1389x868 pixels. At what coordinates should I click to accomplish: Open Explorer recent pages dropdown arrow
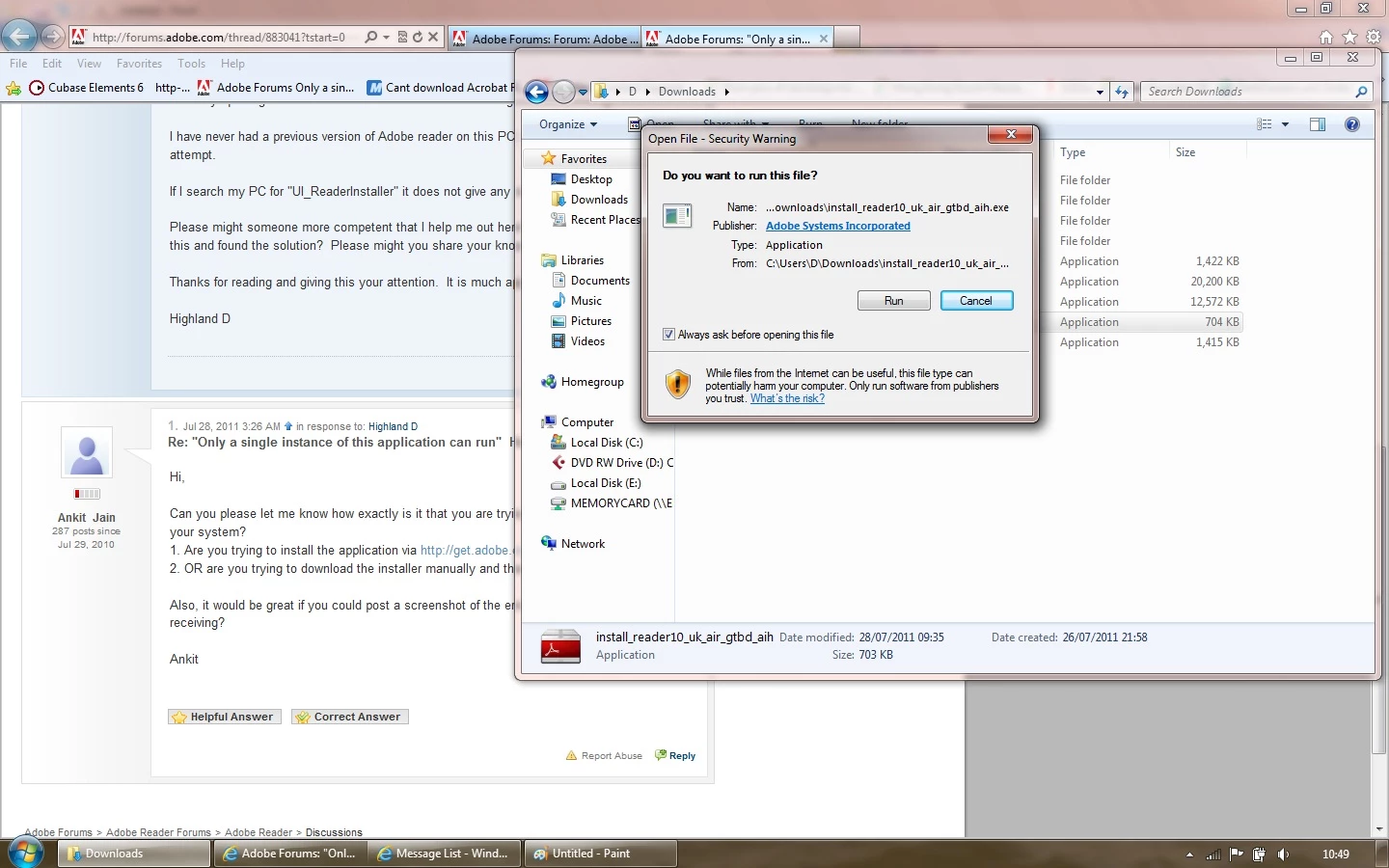[583, 93]
